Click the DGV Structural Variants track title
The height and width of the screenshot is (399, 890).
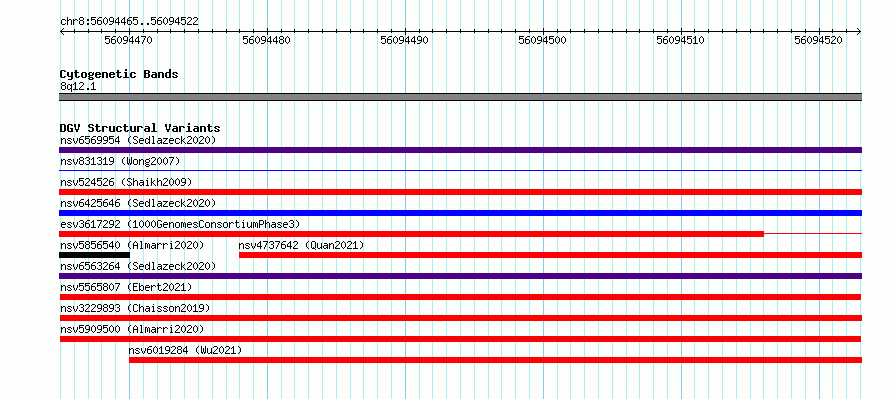(140, 128)
